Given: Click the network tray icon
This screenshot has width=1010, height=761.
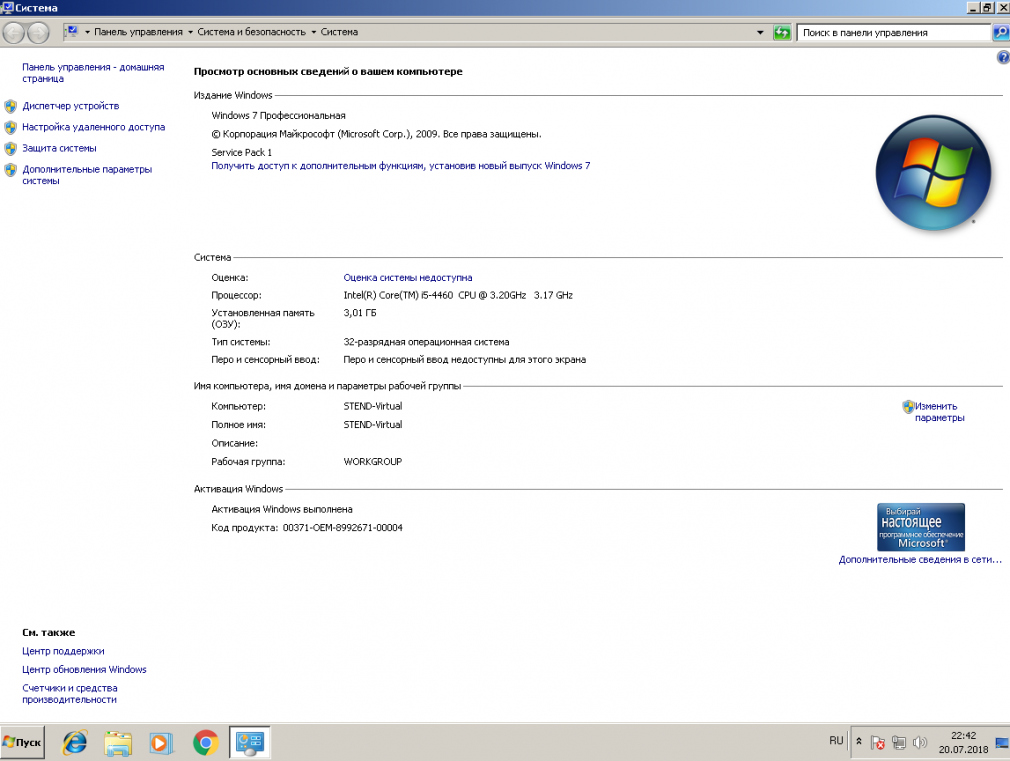Looking at the screenshot, I should 899,743.
